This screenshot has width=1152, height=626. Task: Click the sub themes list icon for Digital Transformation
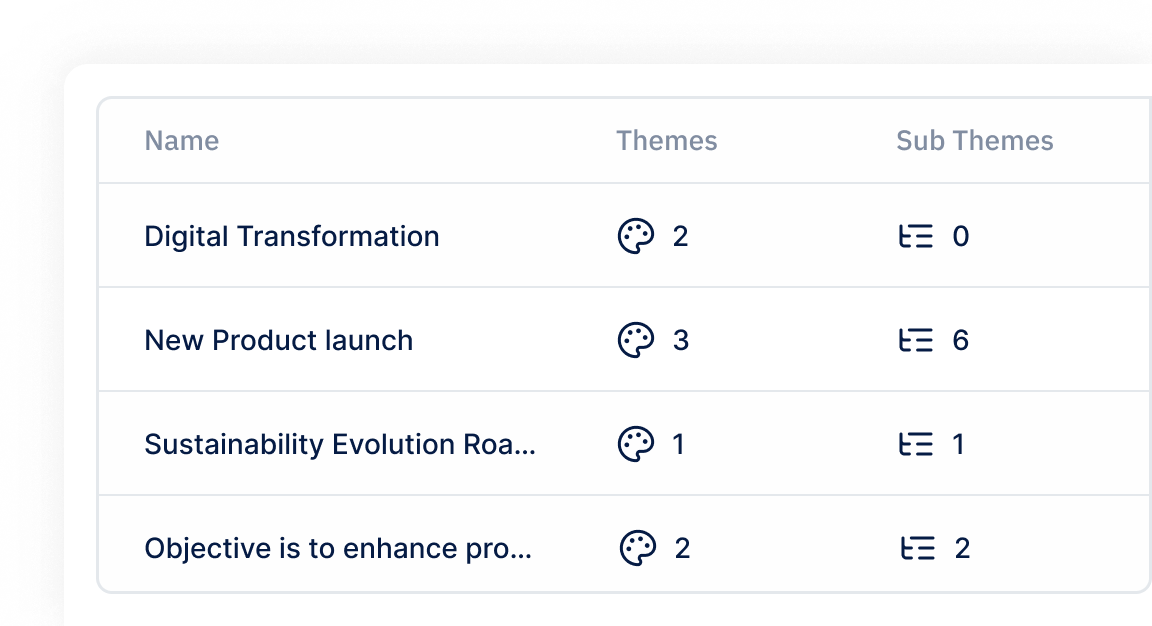pyautogui.click(x=916, y=236)
